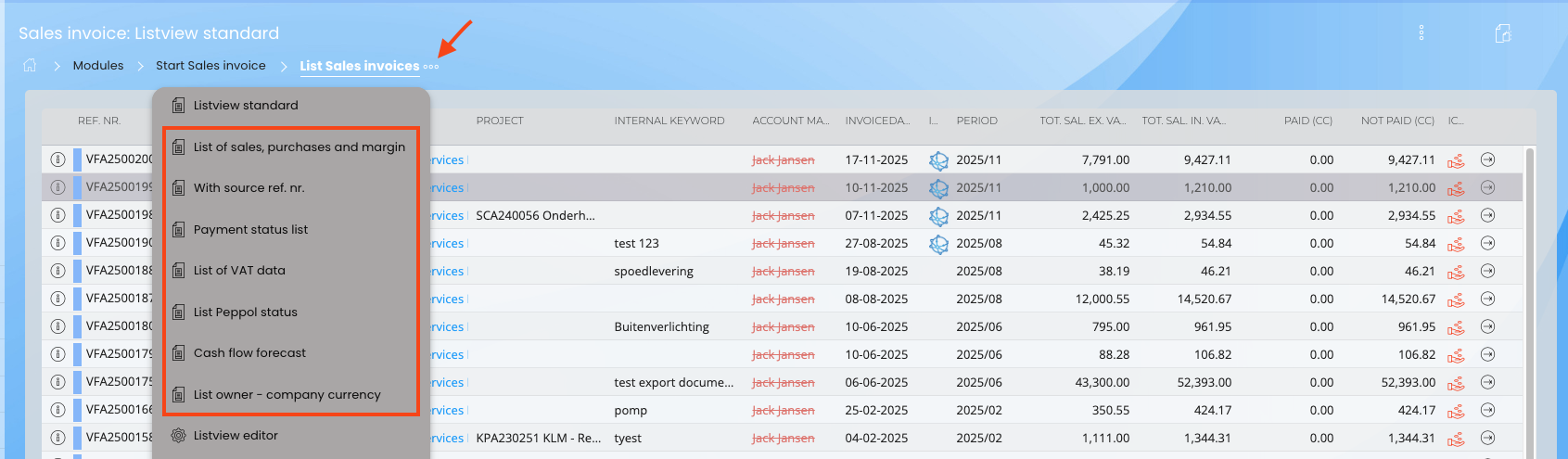This screenshot has height=459, width=1568.
Task: Choose the 'Payment status list' view
Action: (x=250, y=229)
